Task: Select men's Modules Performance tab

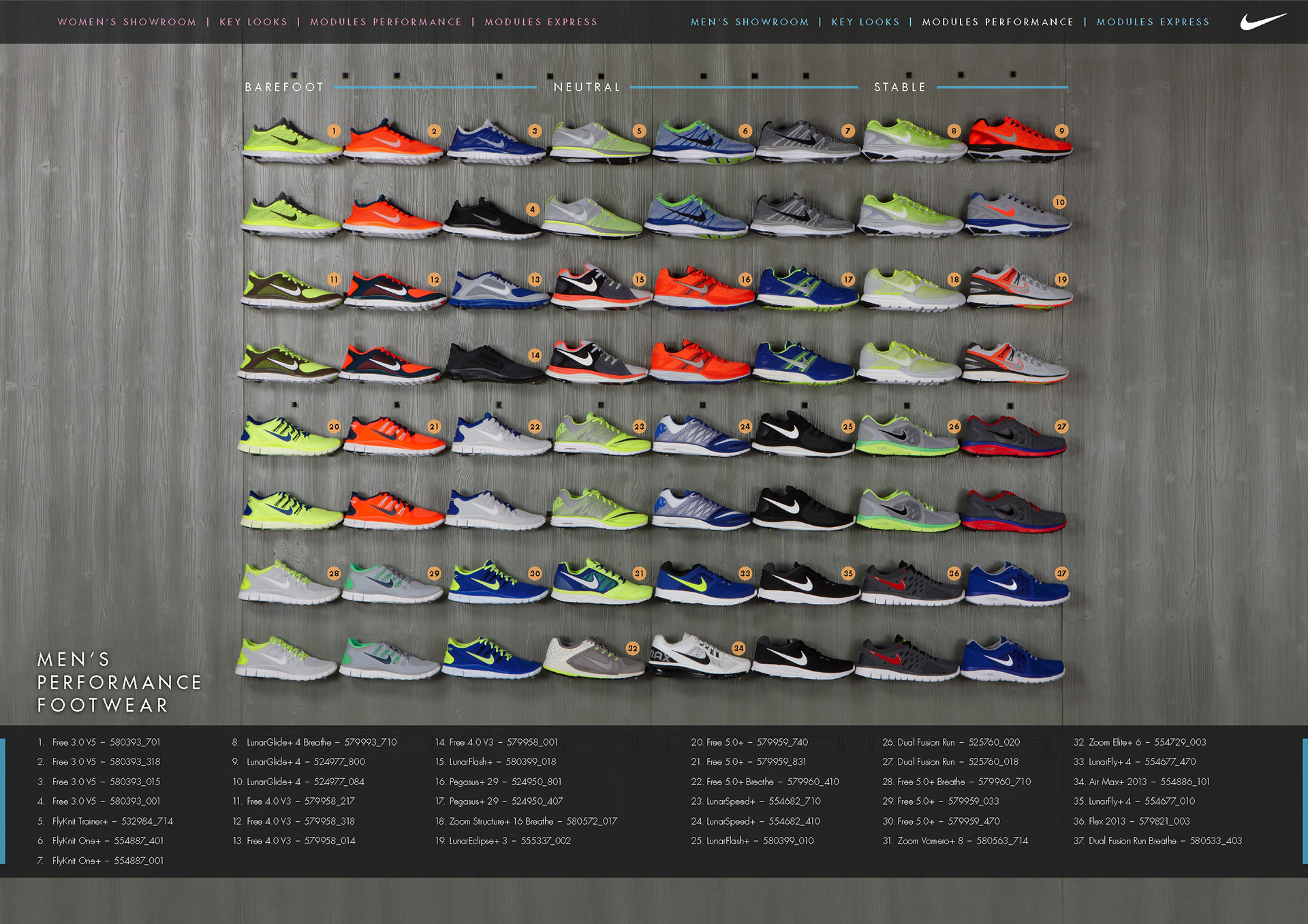Action: (997, 22)
